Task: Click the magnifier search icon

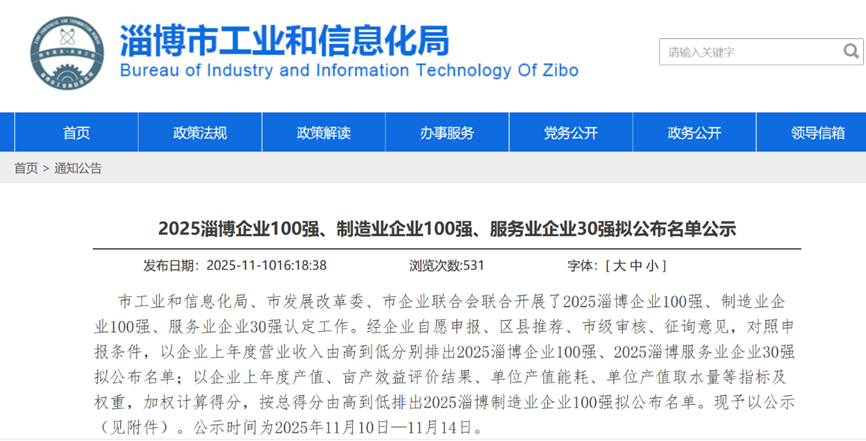Action: coord(851,51)
